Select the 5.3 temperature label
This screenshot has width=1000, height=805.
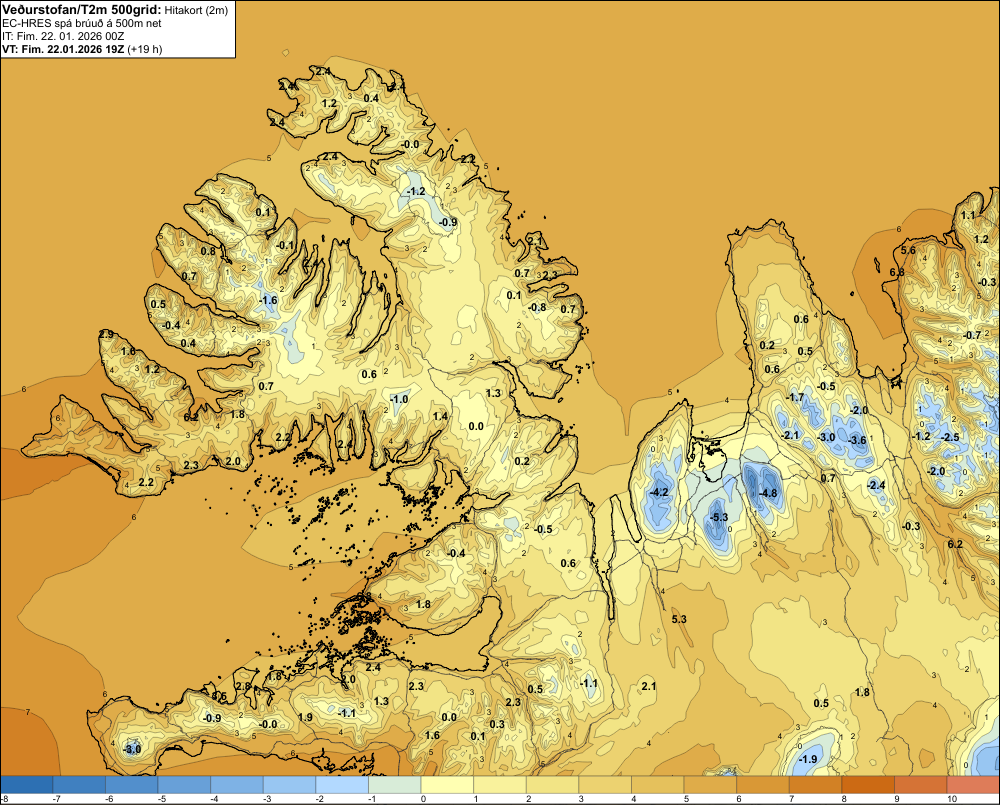(679, 619)
